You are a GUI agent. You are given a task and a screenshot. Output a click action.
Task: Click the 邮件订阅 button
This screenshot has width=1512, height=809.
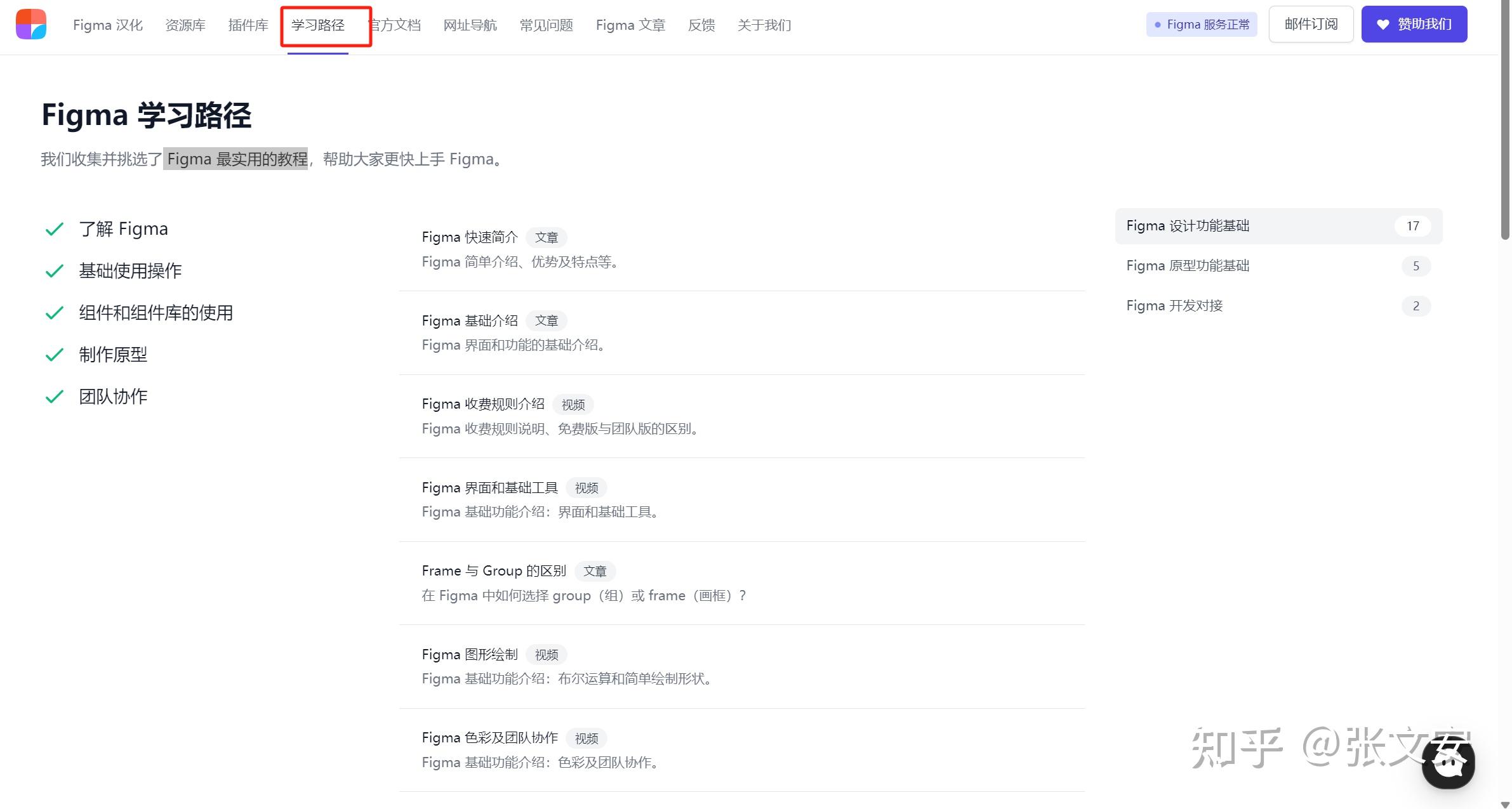click(x=1311, y=24)
